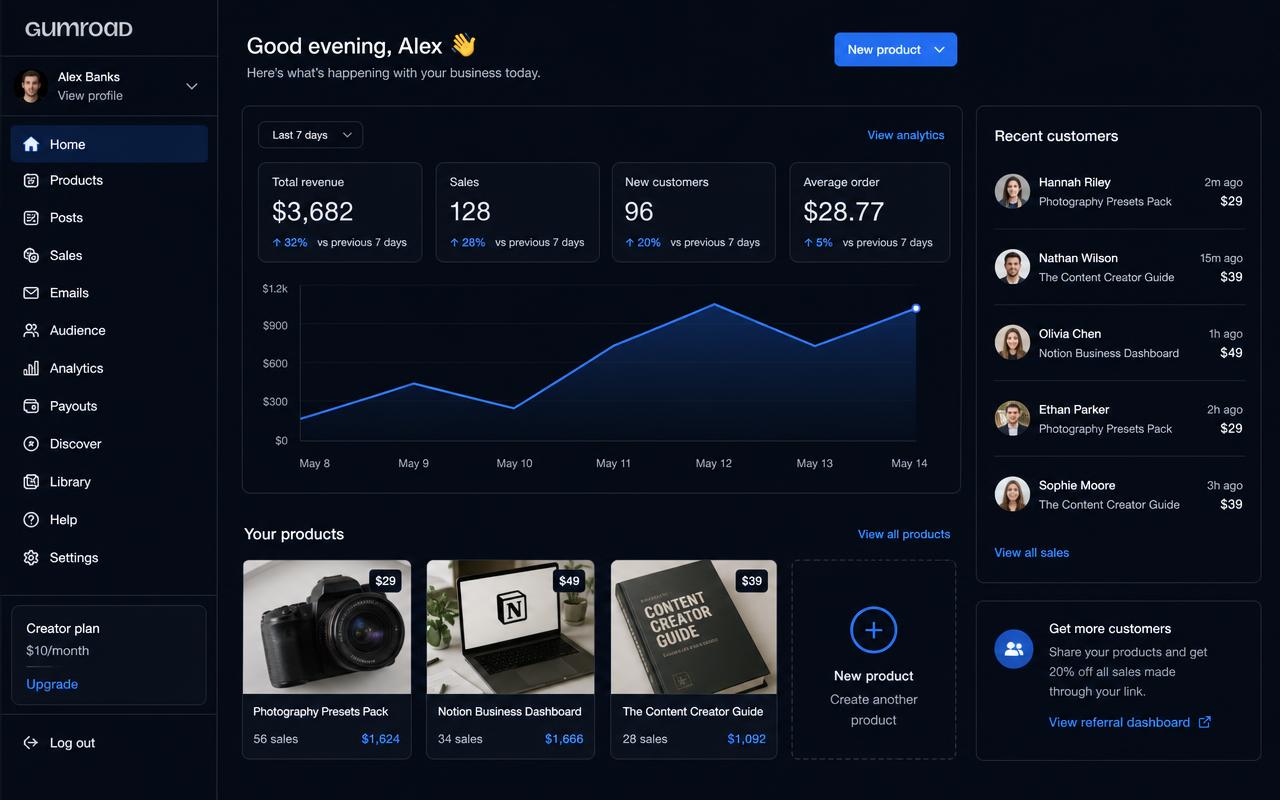Open the Photography Presets Pack camera thumbnail
Viewport: 1280px width, 800px height.
point(327,627)
